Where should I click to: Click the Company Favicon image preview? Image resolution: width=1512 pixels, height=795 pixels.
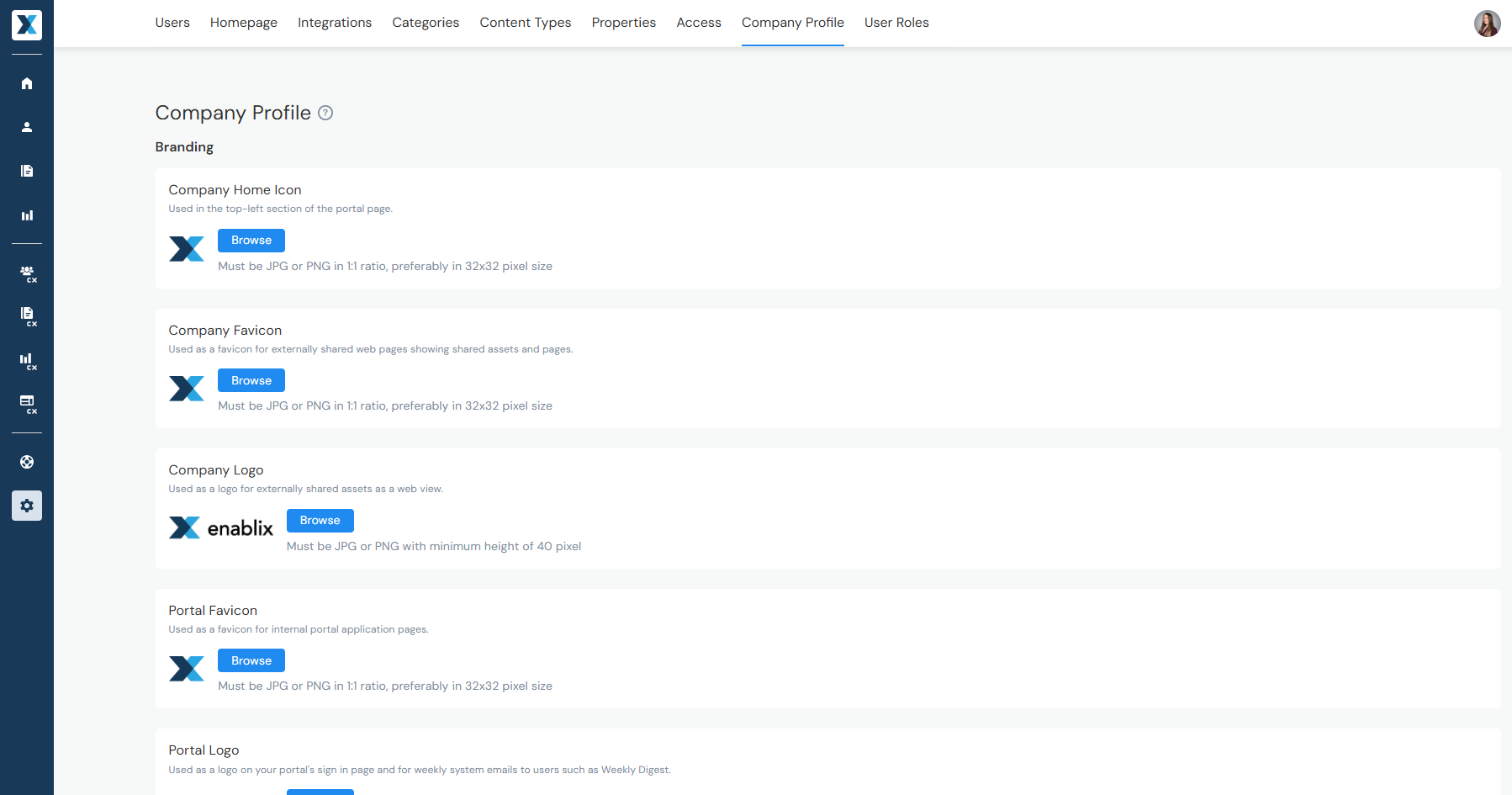[187, 389]
